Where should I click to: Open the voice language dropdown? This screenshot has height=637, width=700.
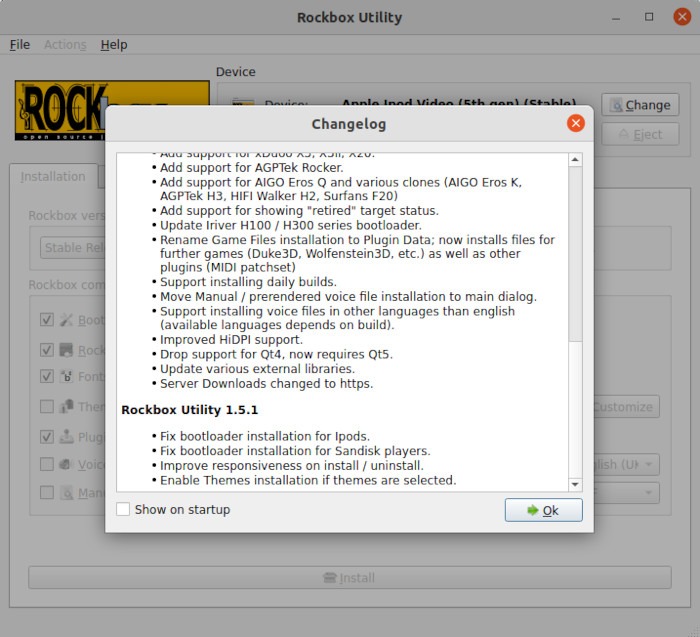coord(626,464)
